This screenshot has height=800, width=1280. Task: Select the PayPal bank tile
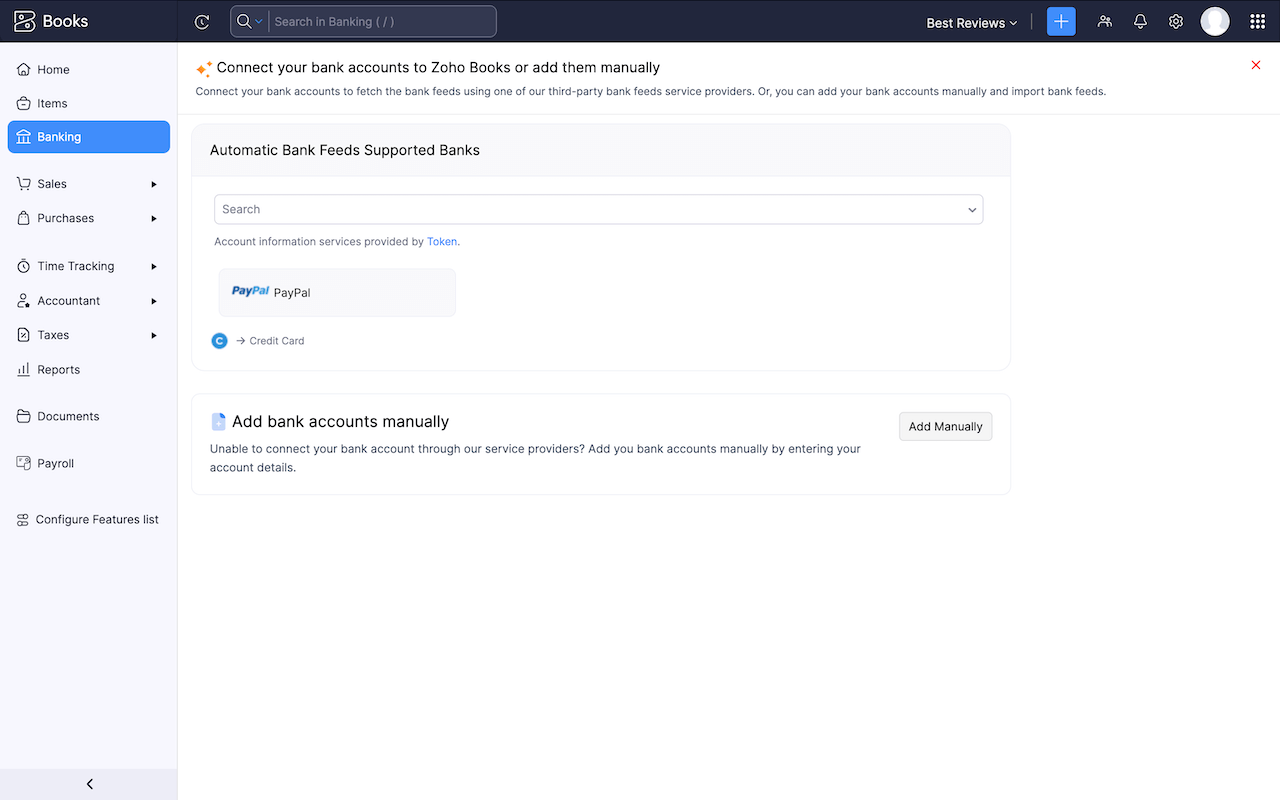pos(337,292)
